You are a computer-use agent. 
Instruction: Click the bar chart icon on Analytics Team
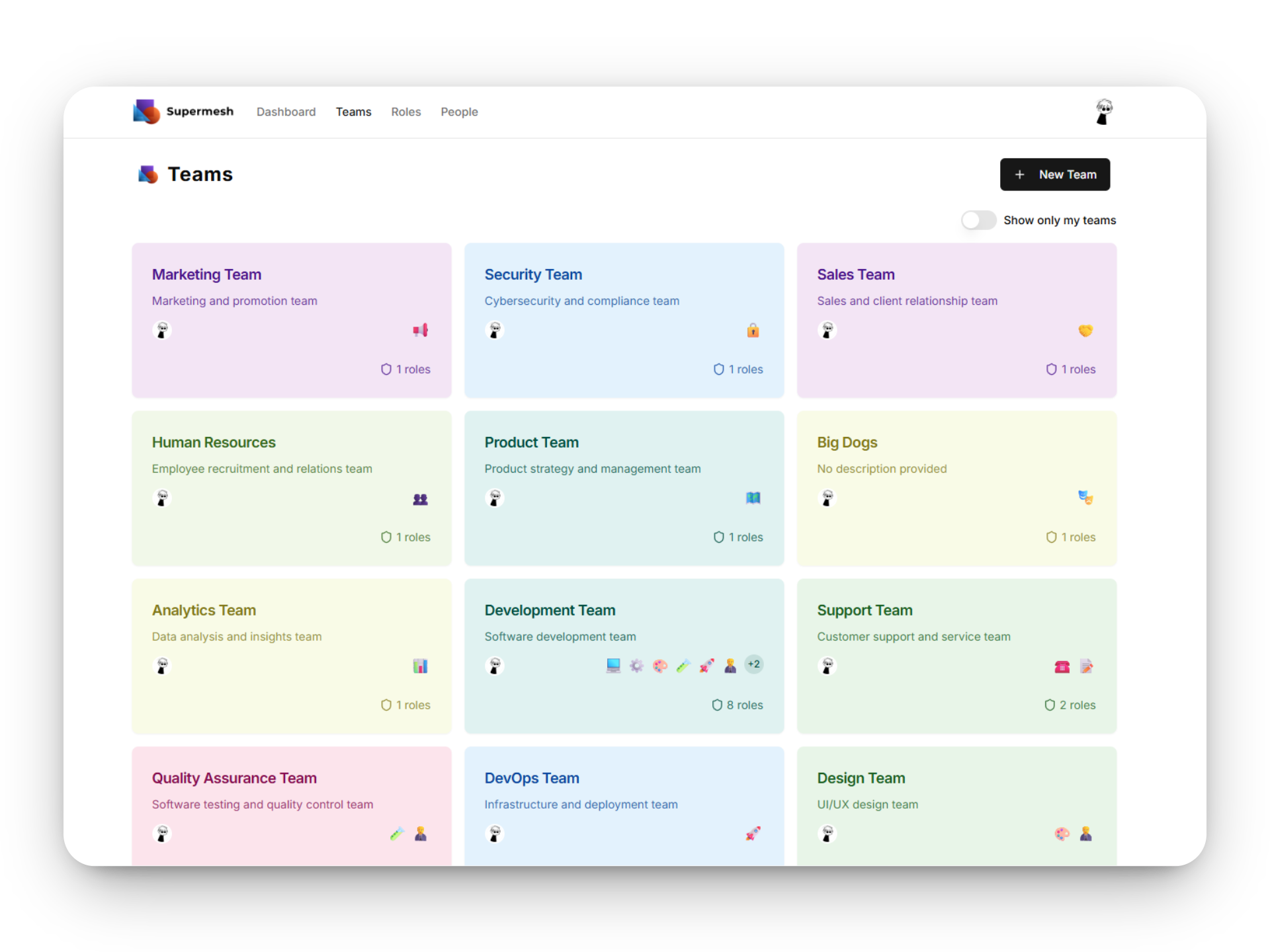(x=421, y=666)
